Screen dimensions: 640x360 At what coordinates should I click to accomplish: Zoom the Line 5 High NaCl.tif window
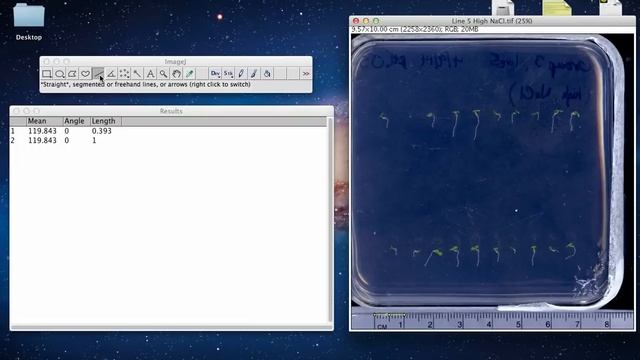click(376, 21)
